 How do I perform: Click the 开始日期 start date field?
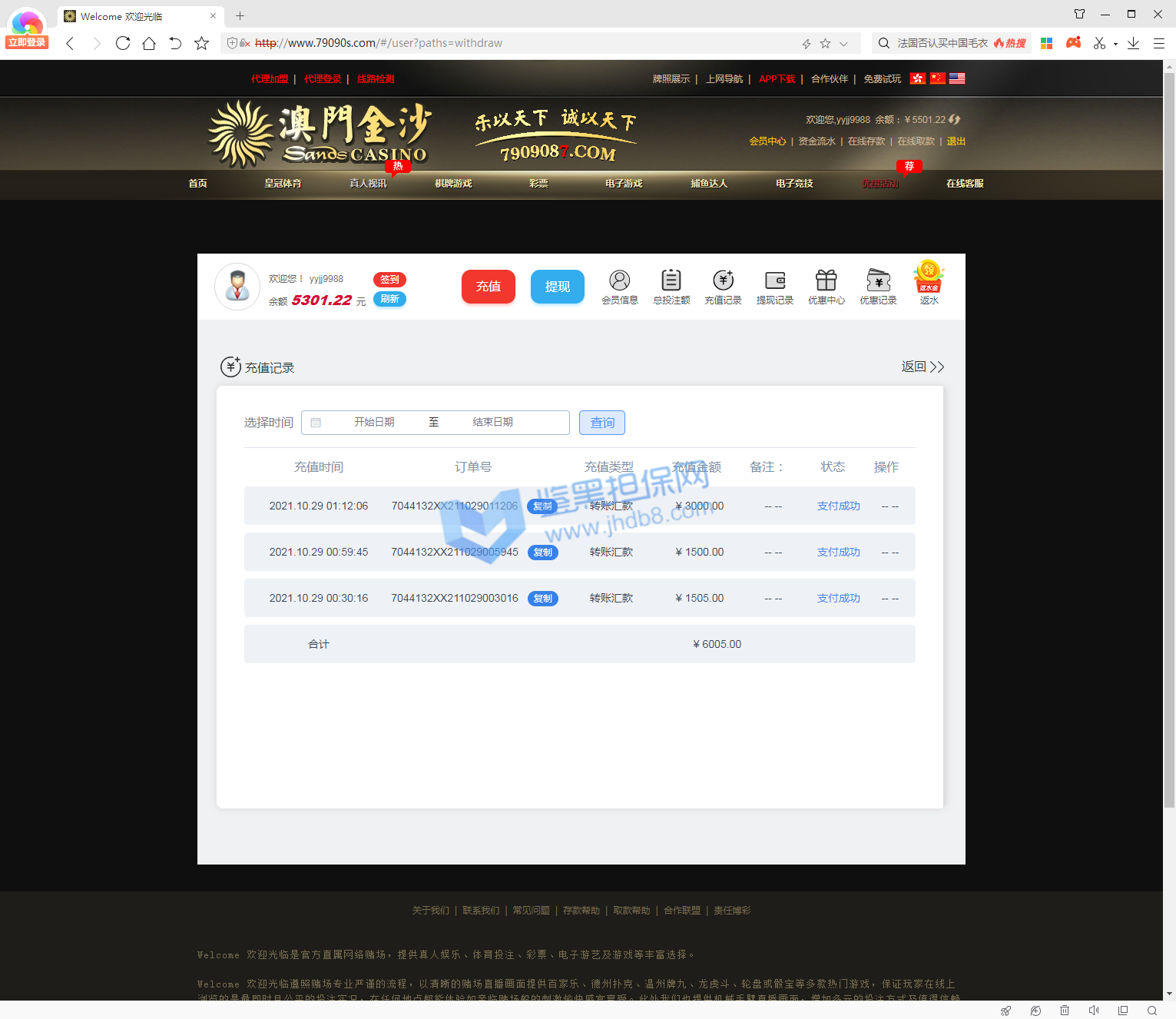[374, 423]
